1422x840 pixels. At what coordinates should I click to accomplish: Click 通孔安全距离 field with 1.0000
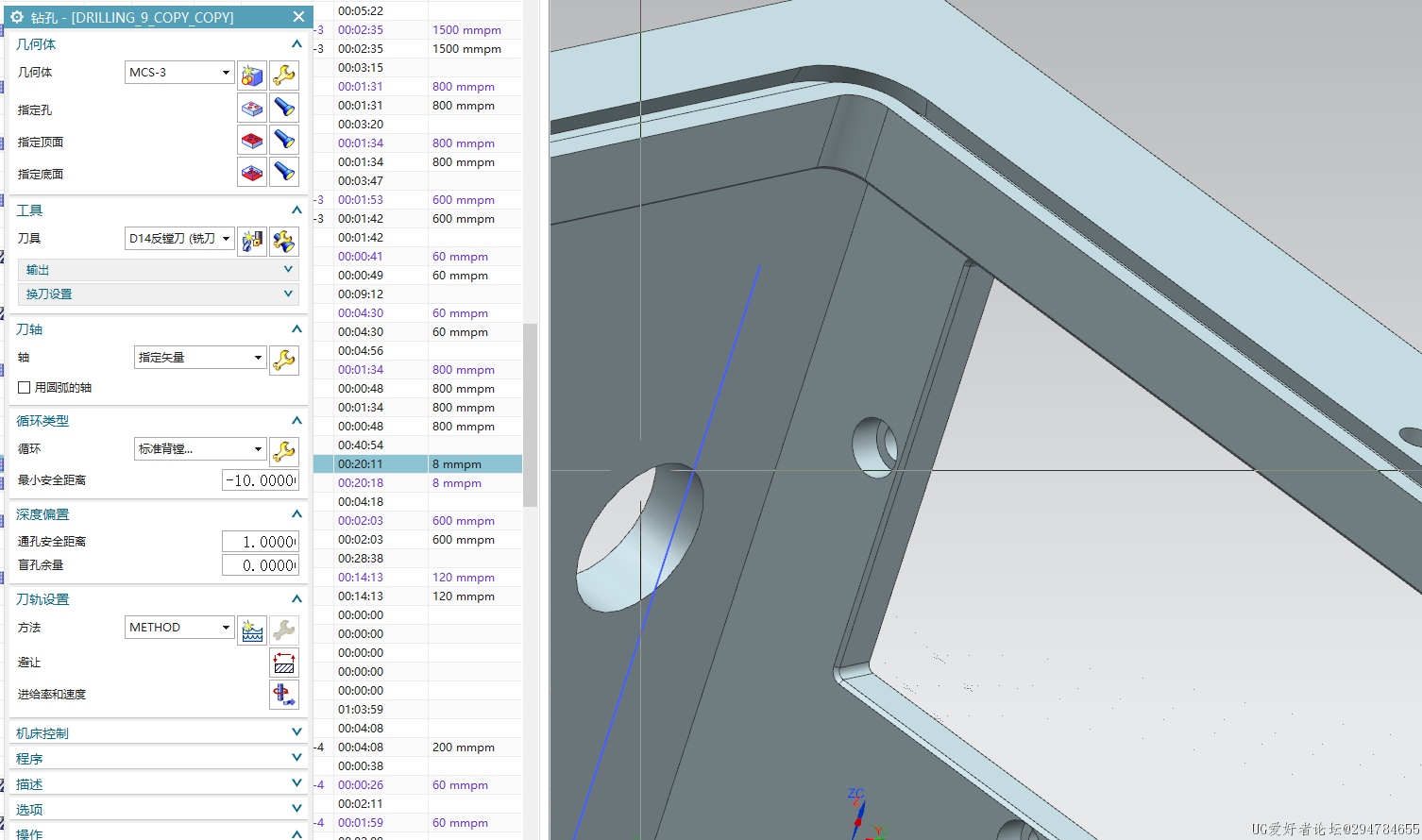pyautogui.click(x=261, y=542)
